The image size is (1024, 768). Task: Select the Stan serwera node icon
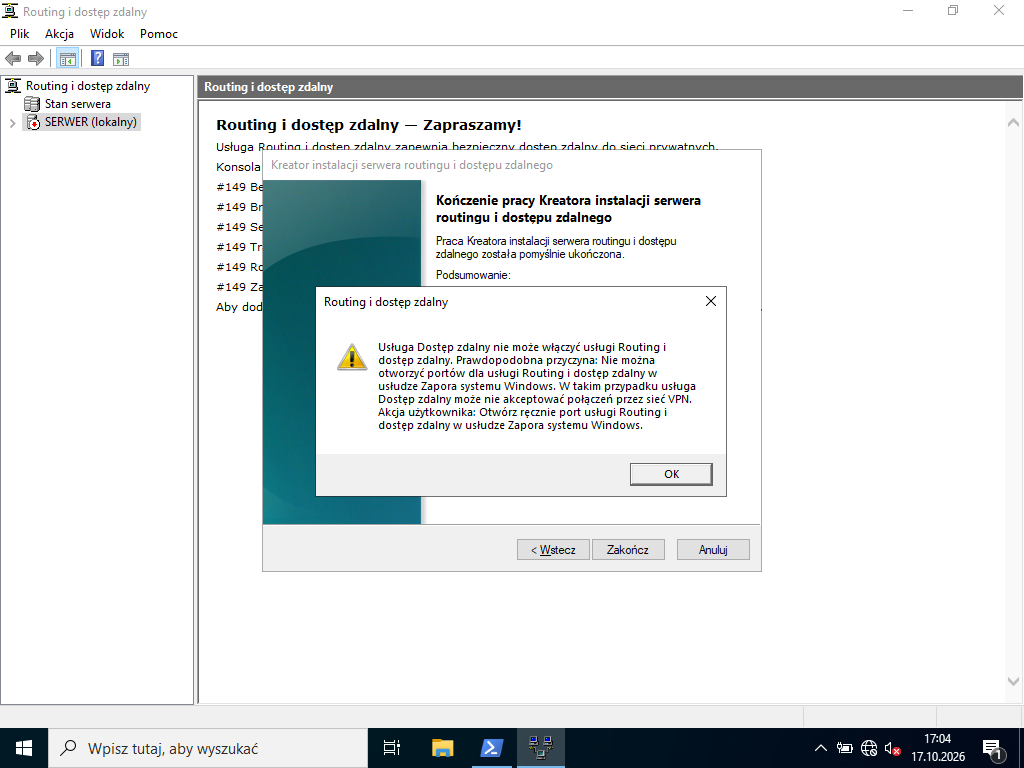[32, 104]
